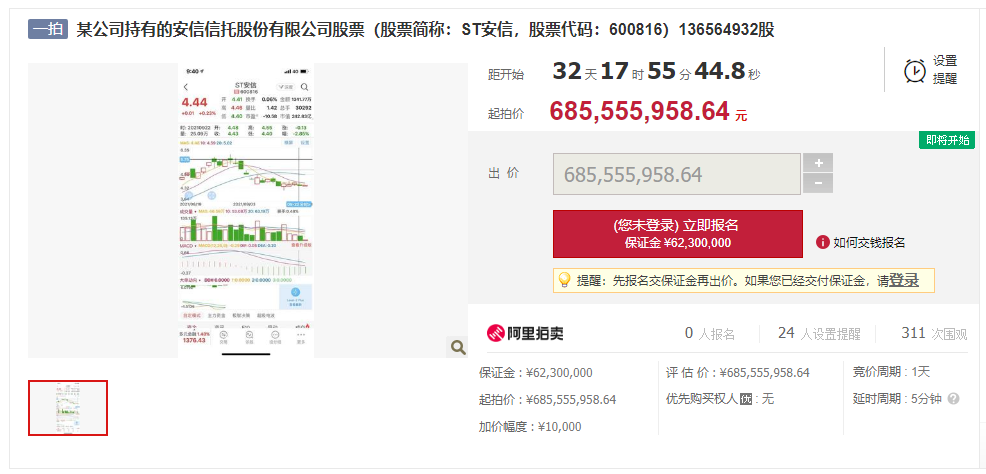Click the red info icon beside 如何交钱报名

pyautogui.click(x=823, y=242)
